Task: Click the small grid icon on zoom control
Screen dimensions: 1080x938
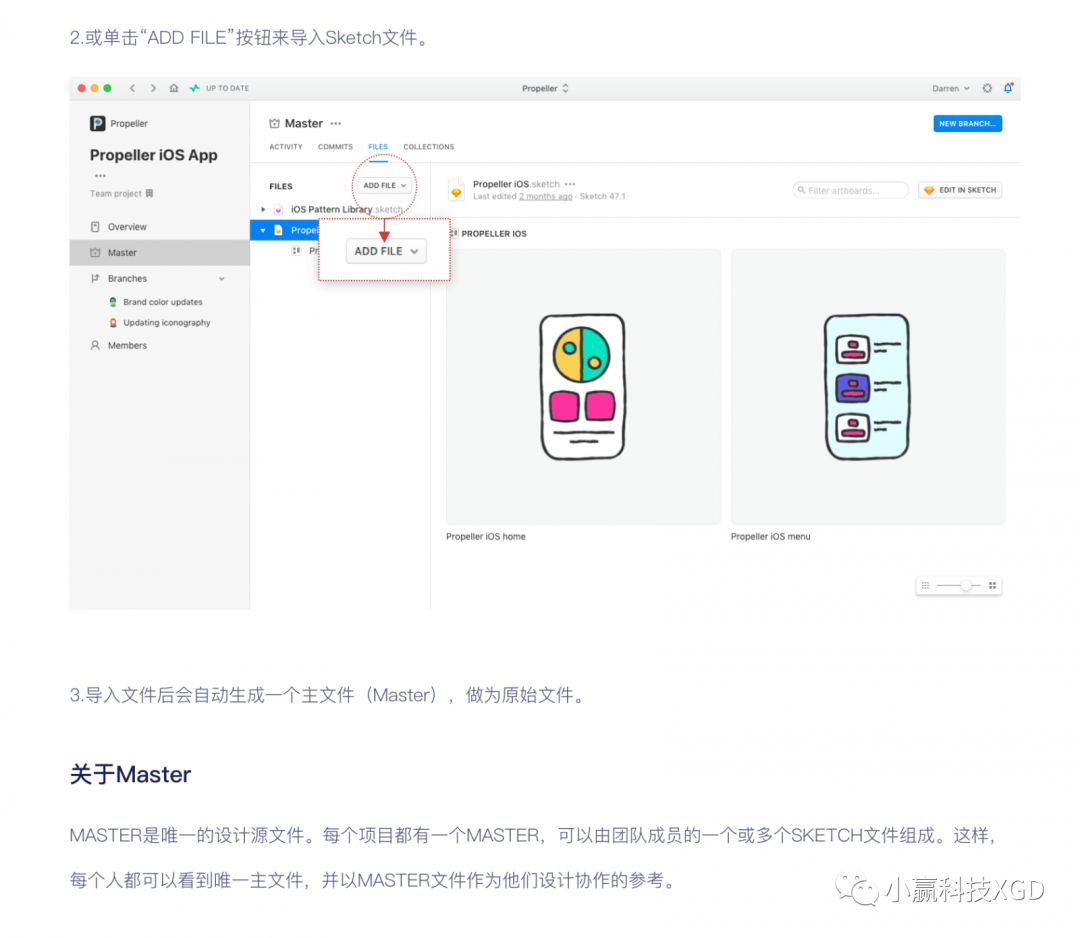Action: click(x=925, y=585)
